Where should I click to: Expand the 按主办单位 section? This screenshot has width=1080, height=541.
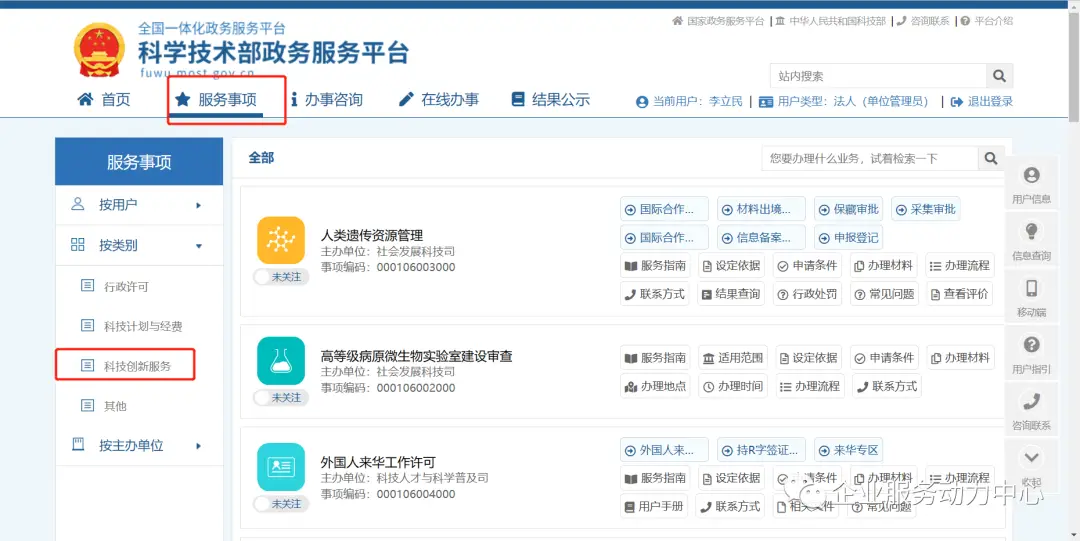coord(138,445)
